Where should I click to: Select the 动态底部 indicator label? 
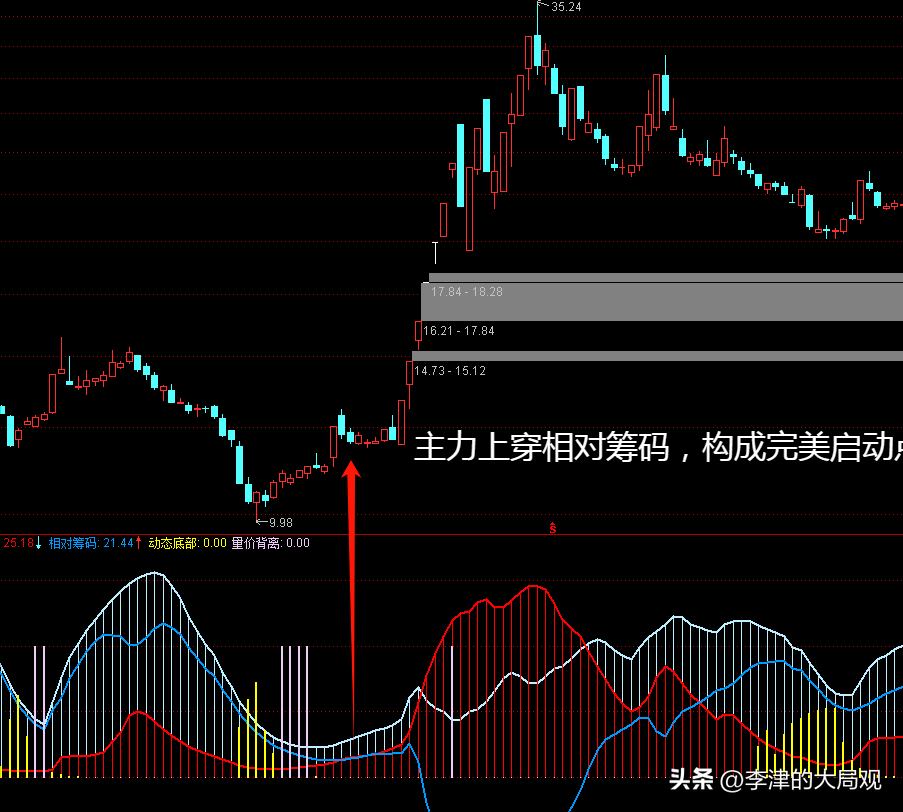[x=173, y=543]
